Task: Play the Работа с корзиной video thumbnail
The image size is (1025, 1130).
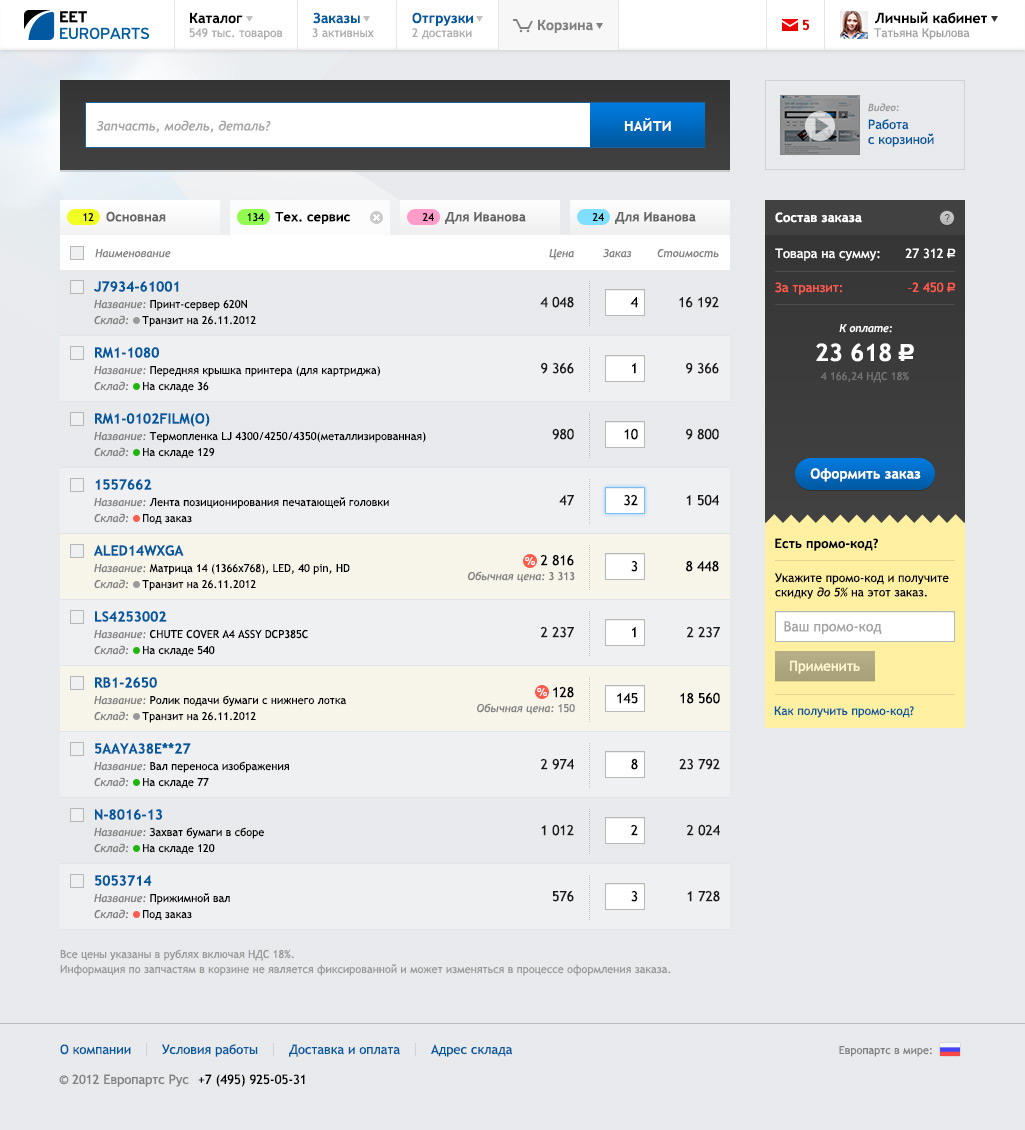Action: point(820,126)
